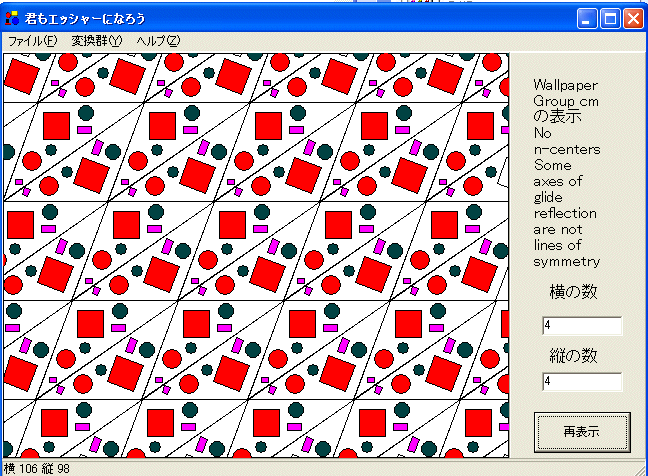Open the ヘルプ(Z) menu
This screenshot has height=476, width=648.
click(x=158, y=41)
